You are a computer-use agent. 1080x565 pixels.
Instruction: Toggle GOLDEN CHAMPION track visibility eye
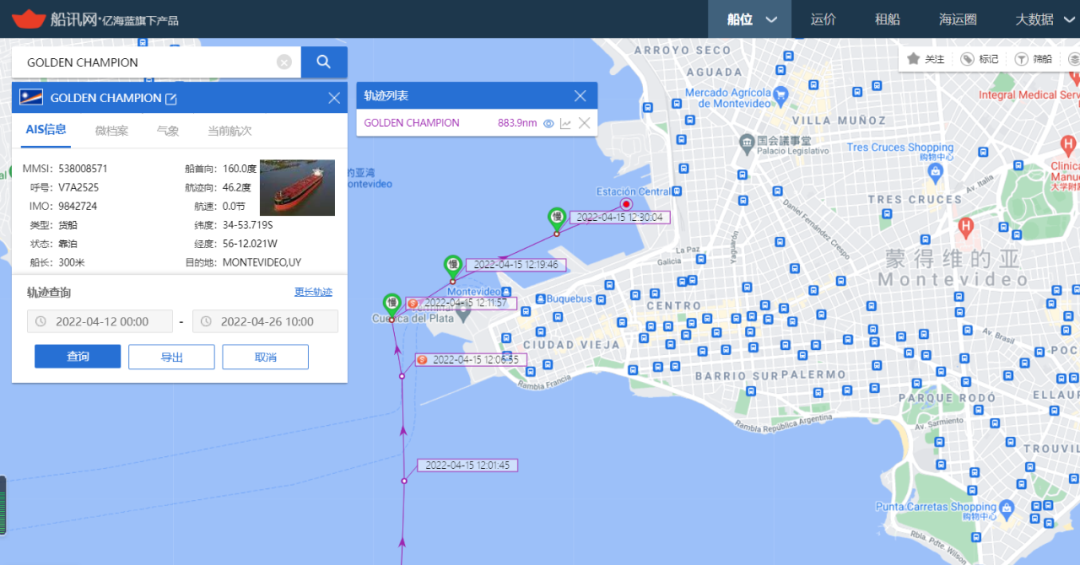click(548, 123)
